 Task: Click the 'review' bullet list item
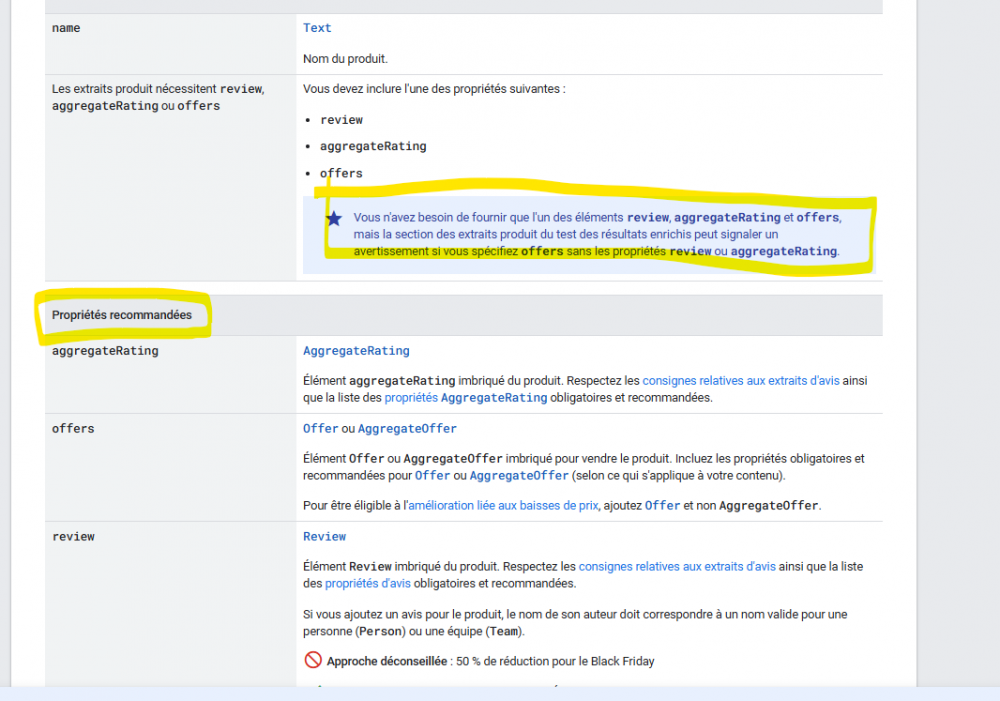(341, 120)
